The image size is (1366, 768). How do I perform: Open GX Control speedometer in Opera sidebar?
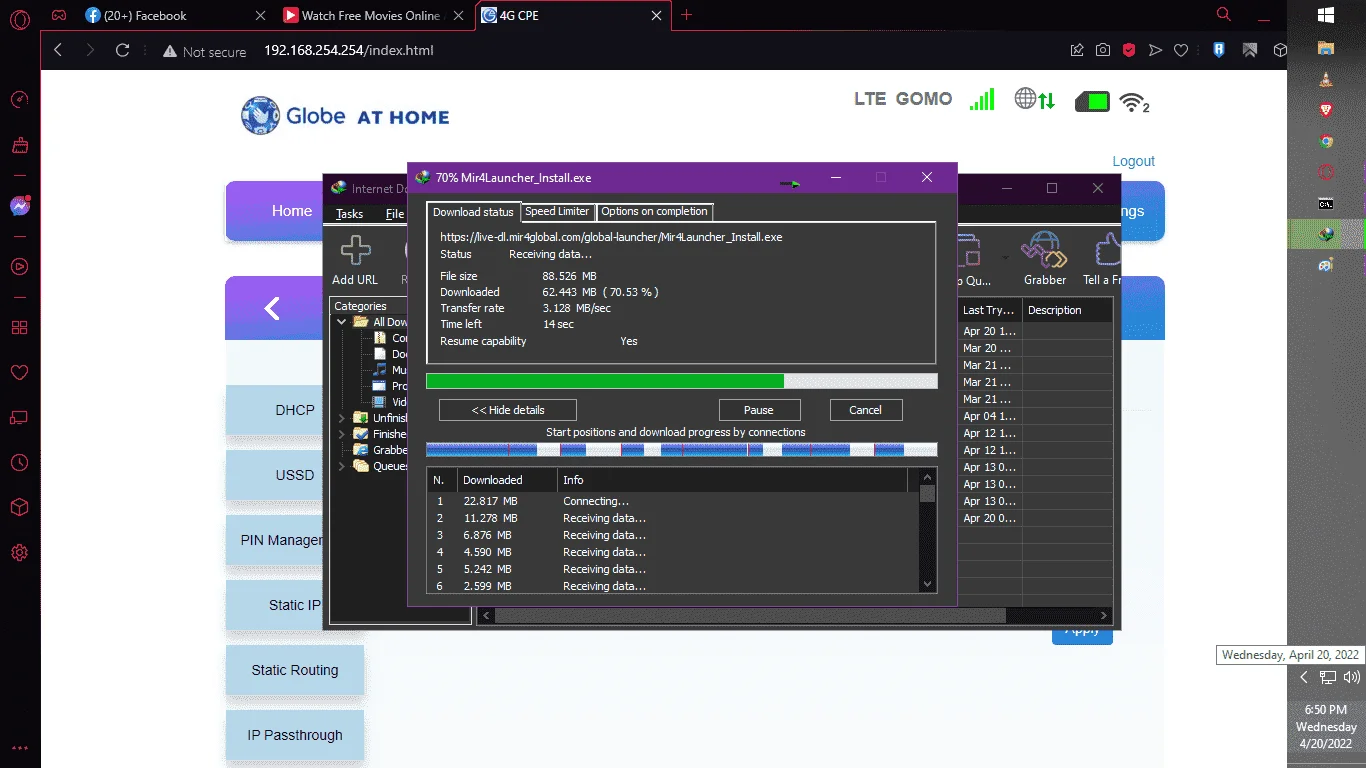[x=19, y=100]
